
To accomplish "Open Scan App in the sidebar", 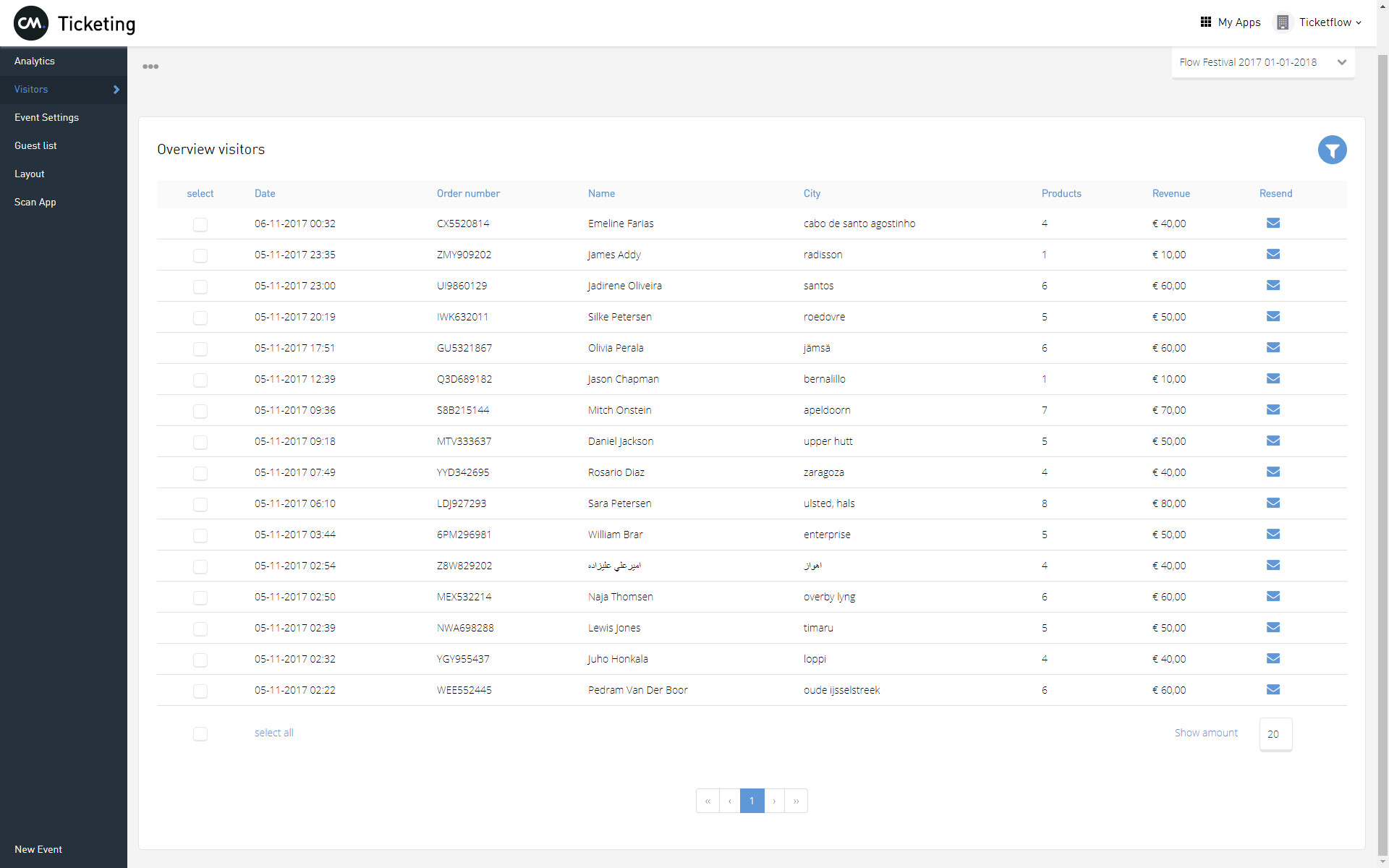I will tap(64, 203).
